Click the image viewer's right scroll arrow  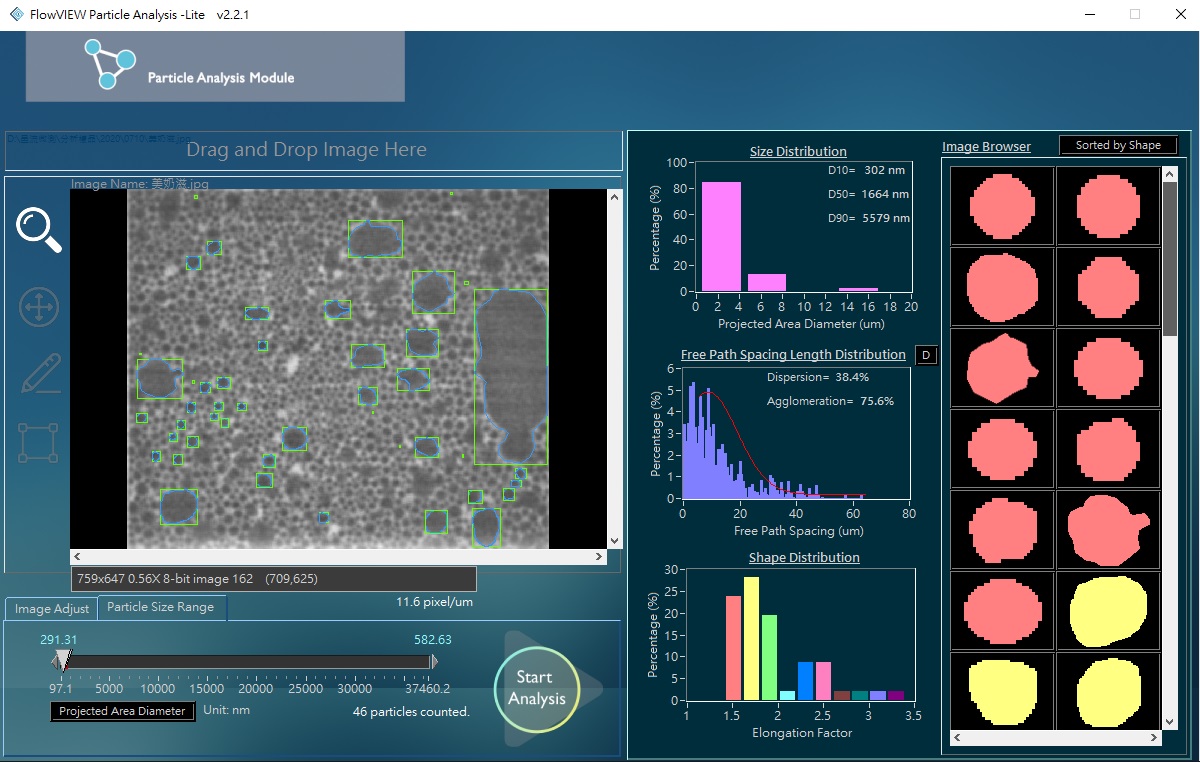coord(599,556)
